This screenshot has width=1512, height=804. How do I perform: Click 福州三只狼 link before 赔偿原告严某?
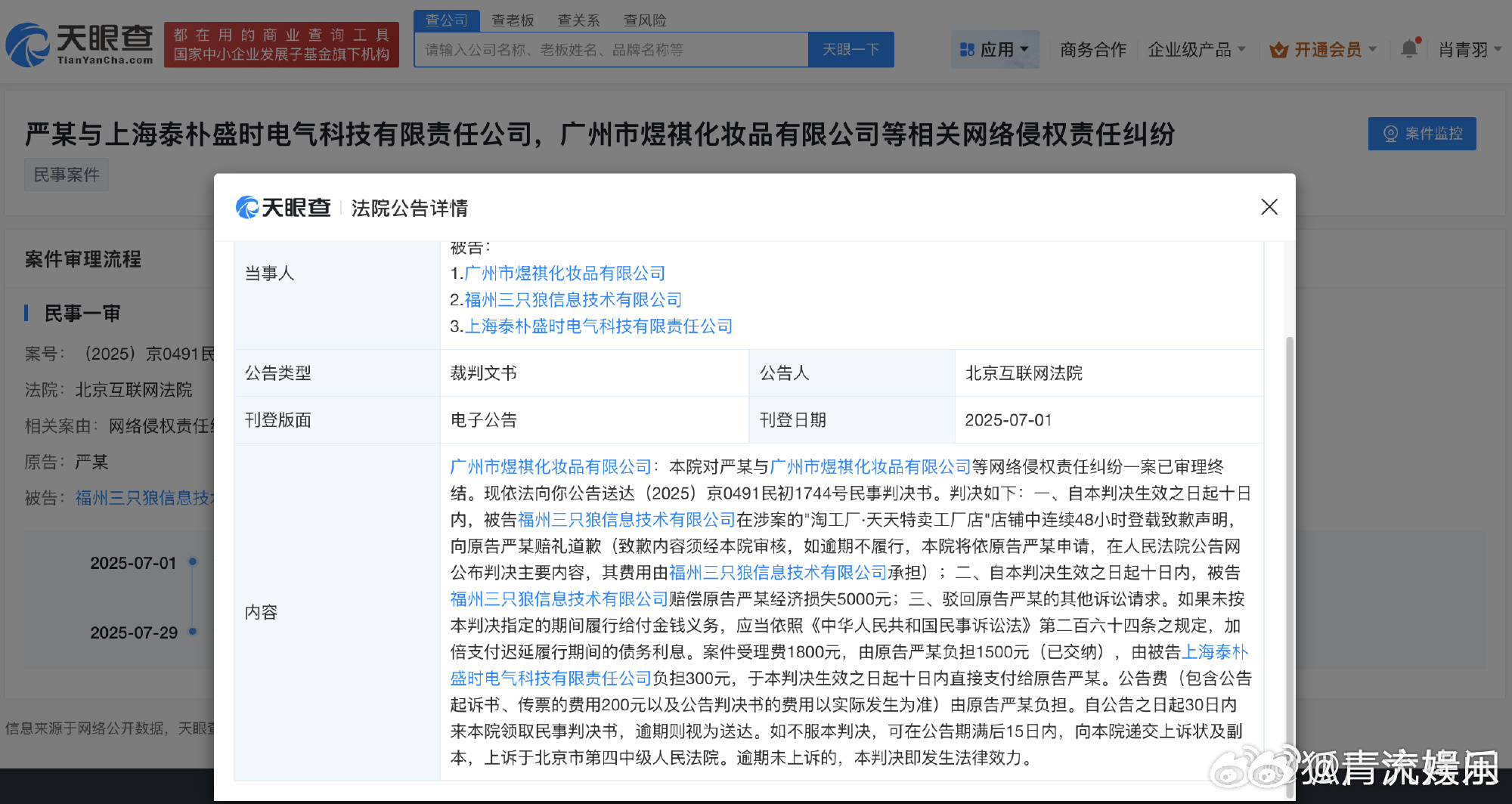point(559,599)
